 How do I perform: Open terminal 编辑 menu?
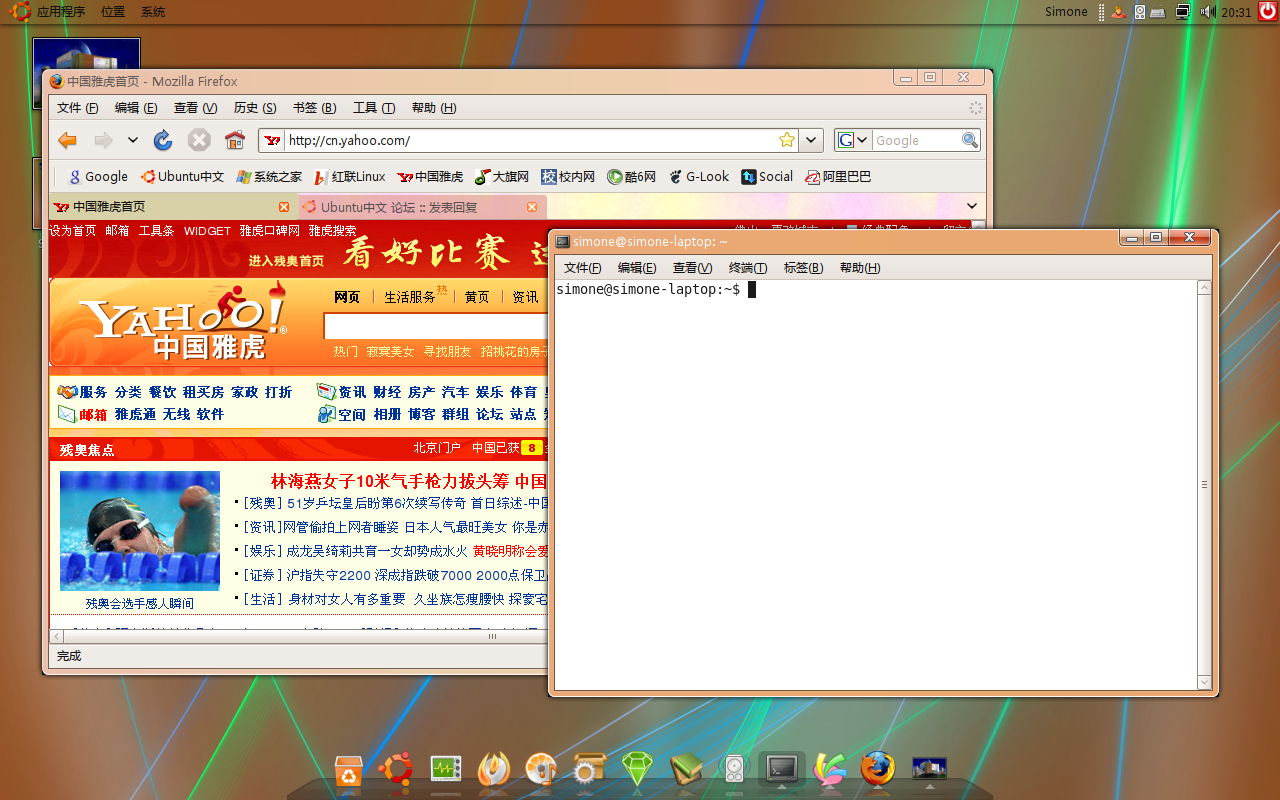pyautogui.click(x=637, y=268)
